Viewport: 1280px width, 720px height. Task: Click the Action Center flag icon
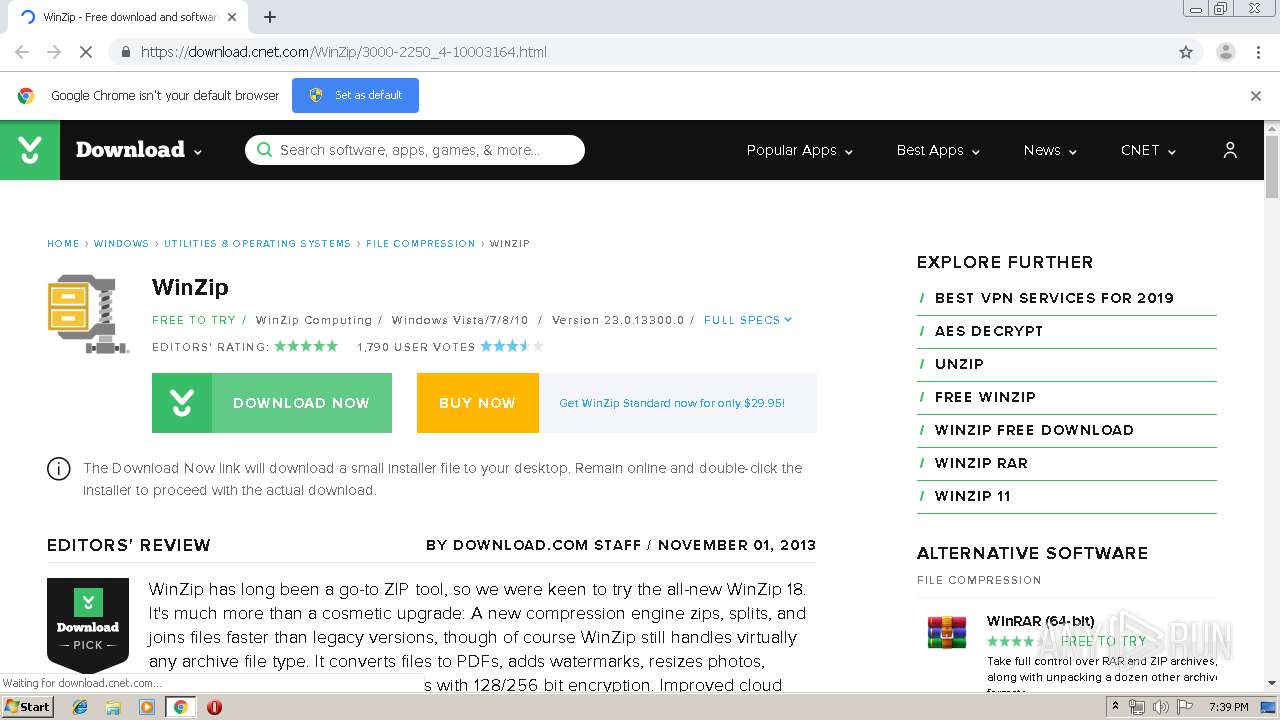click(x=1185, y=707)
